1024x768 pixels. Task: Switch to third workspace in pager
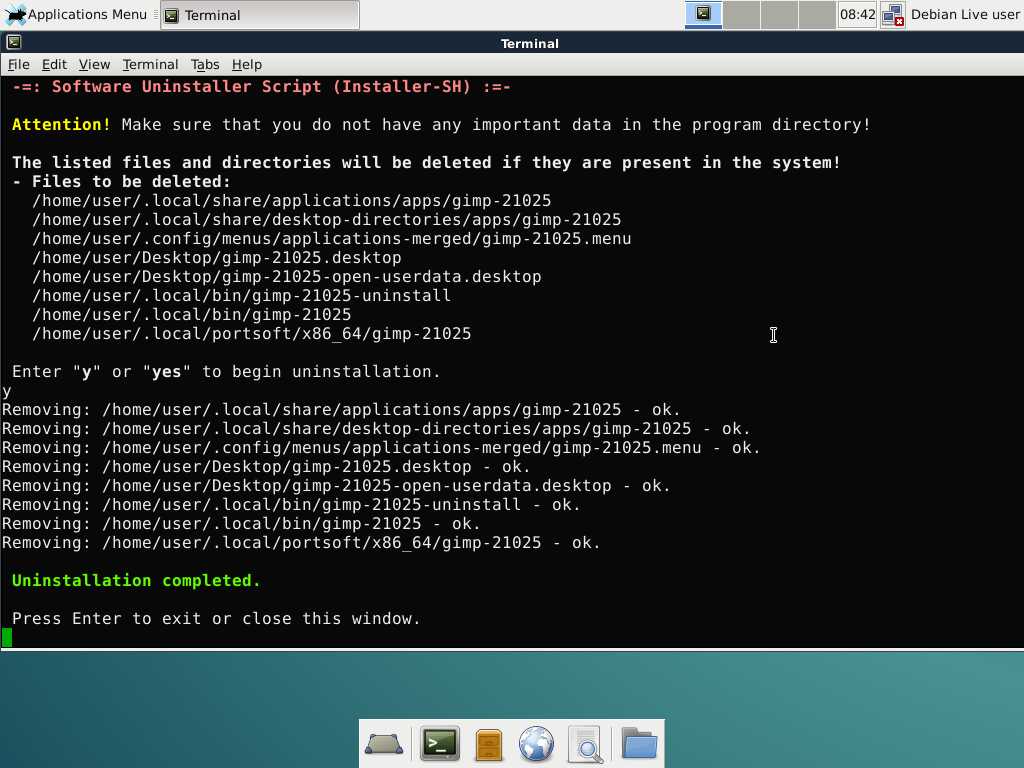point(779,14)
